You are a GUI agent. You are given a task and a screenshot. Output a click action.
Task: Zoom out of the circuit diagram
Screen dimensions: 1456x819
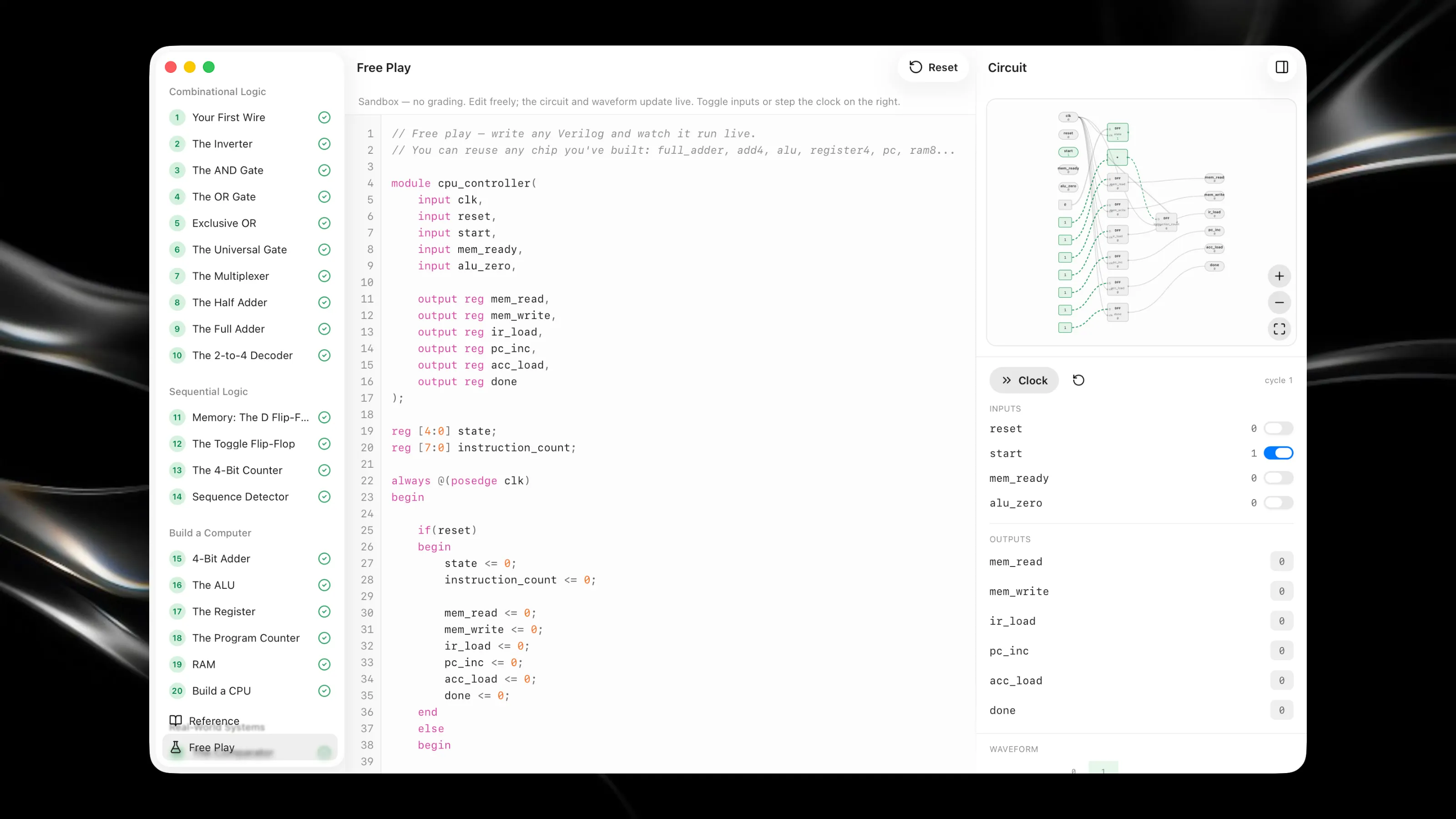[1279, 303]
